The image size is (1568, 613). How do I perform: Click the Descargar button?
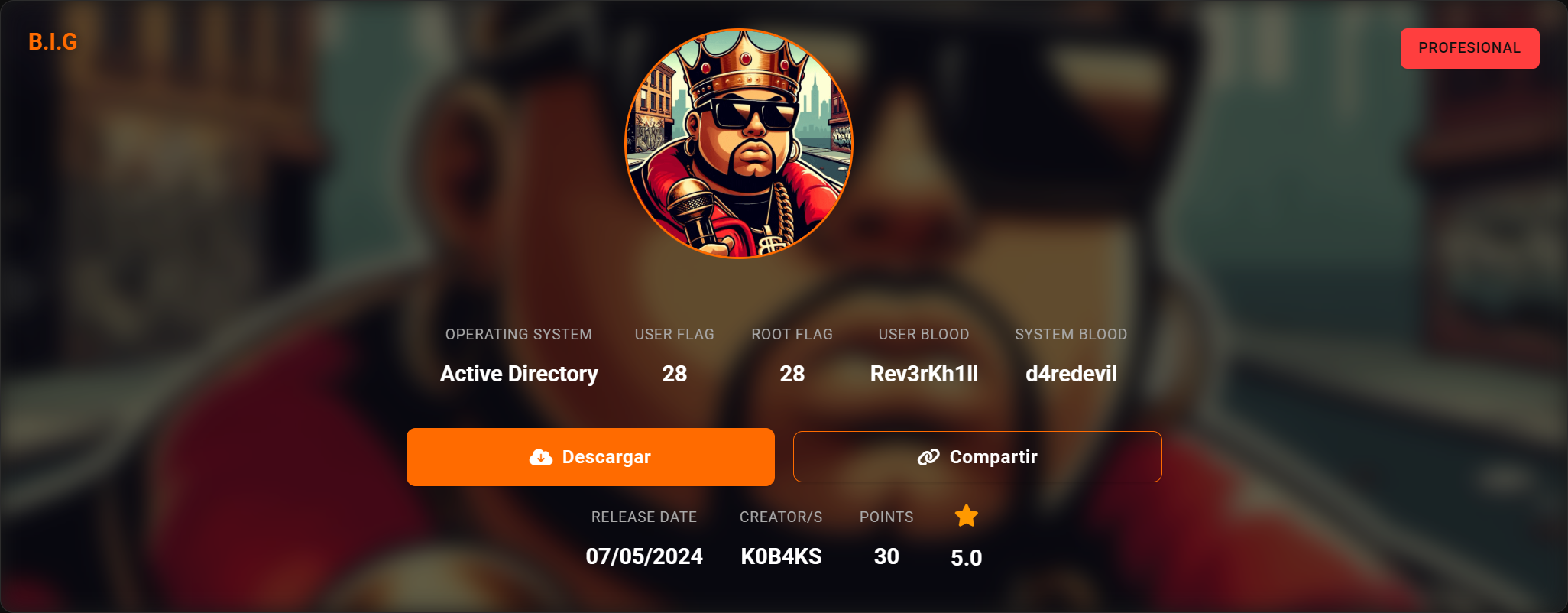coord(591,457)
